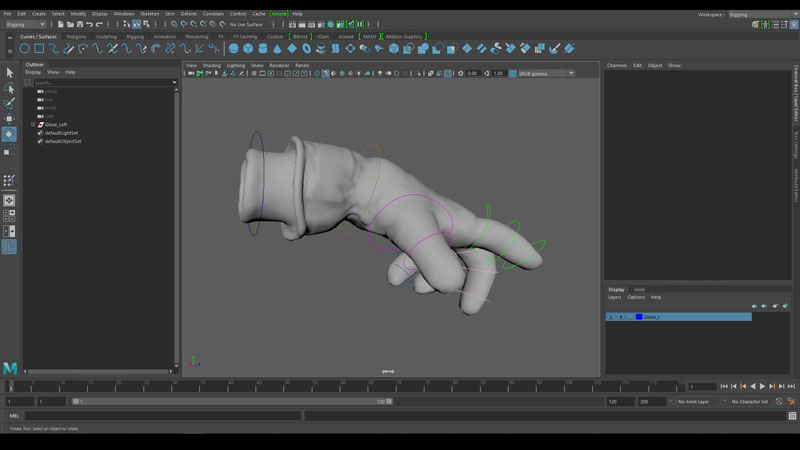Toggle visibility of Glove_L layer

(611, 317)
